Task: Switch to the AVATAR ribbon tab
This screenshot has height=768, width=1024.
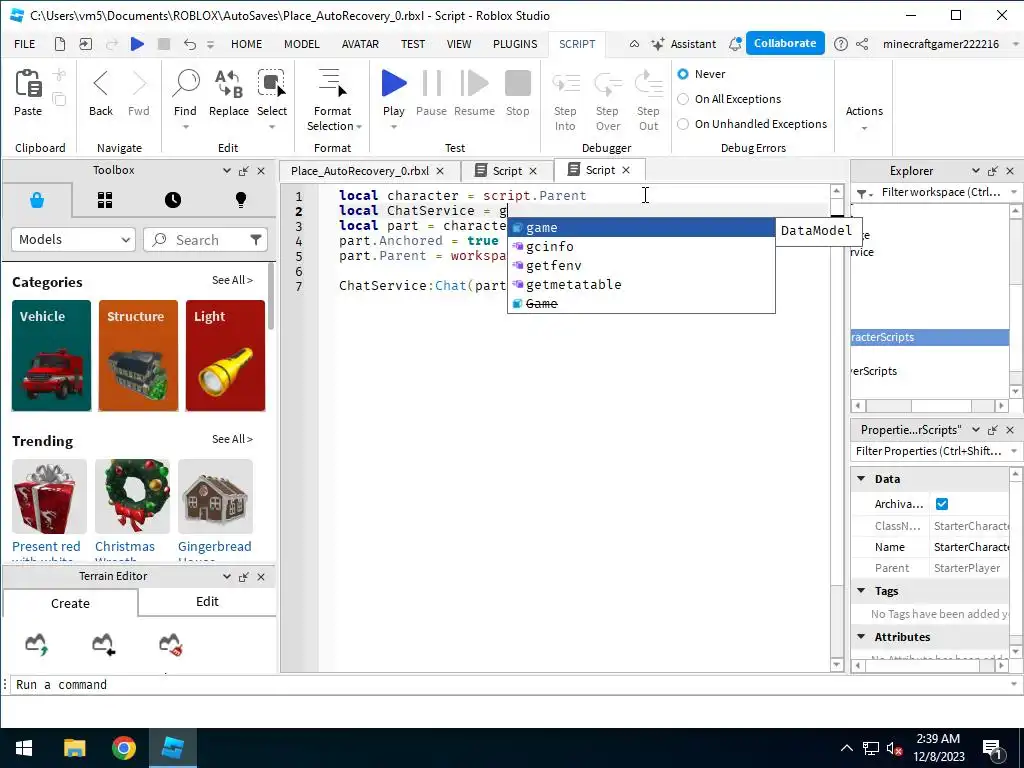Action: [360, 44]
